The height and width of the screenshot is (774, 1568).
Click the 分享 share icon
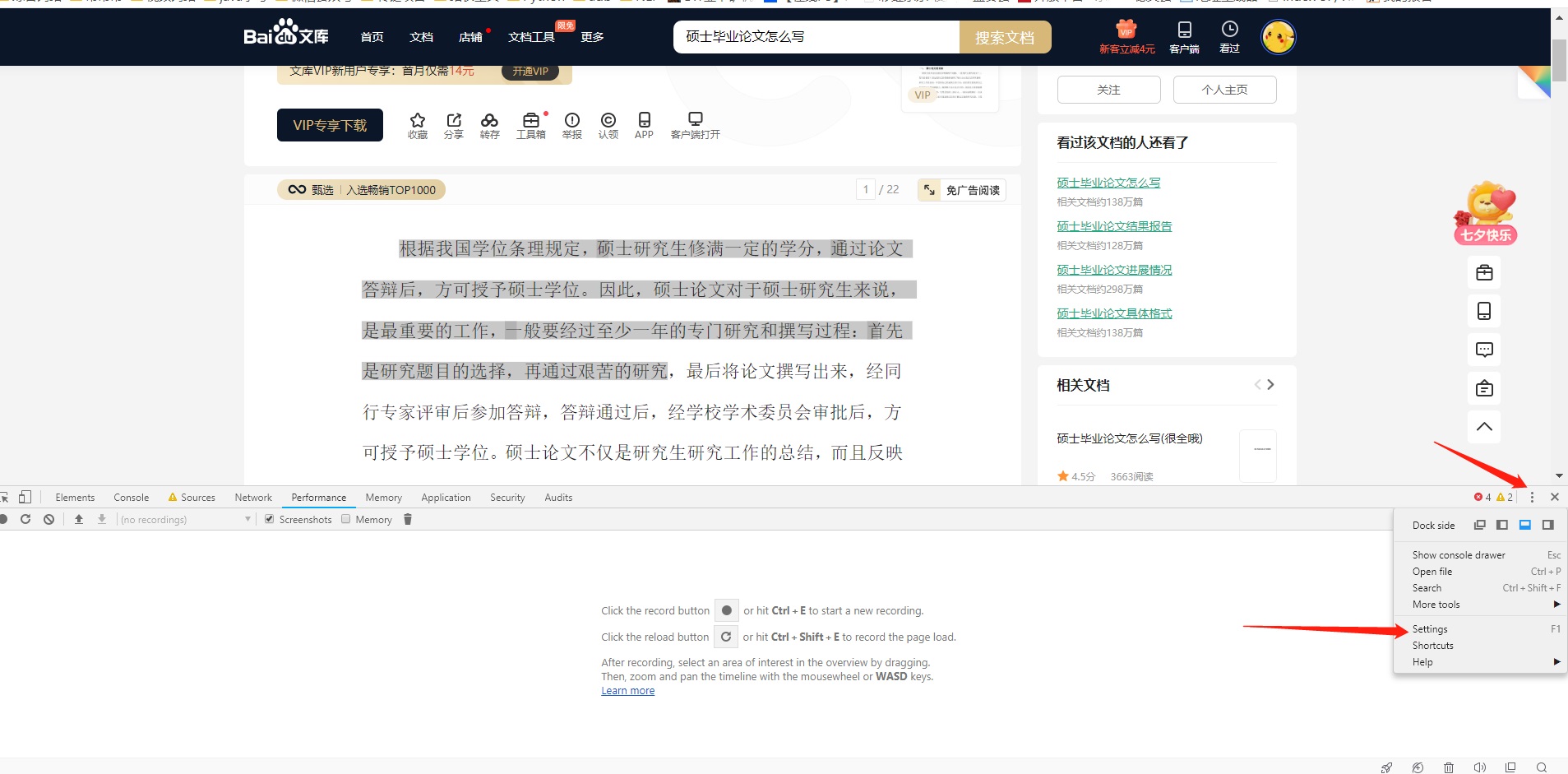(453, 120)
